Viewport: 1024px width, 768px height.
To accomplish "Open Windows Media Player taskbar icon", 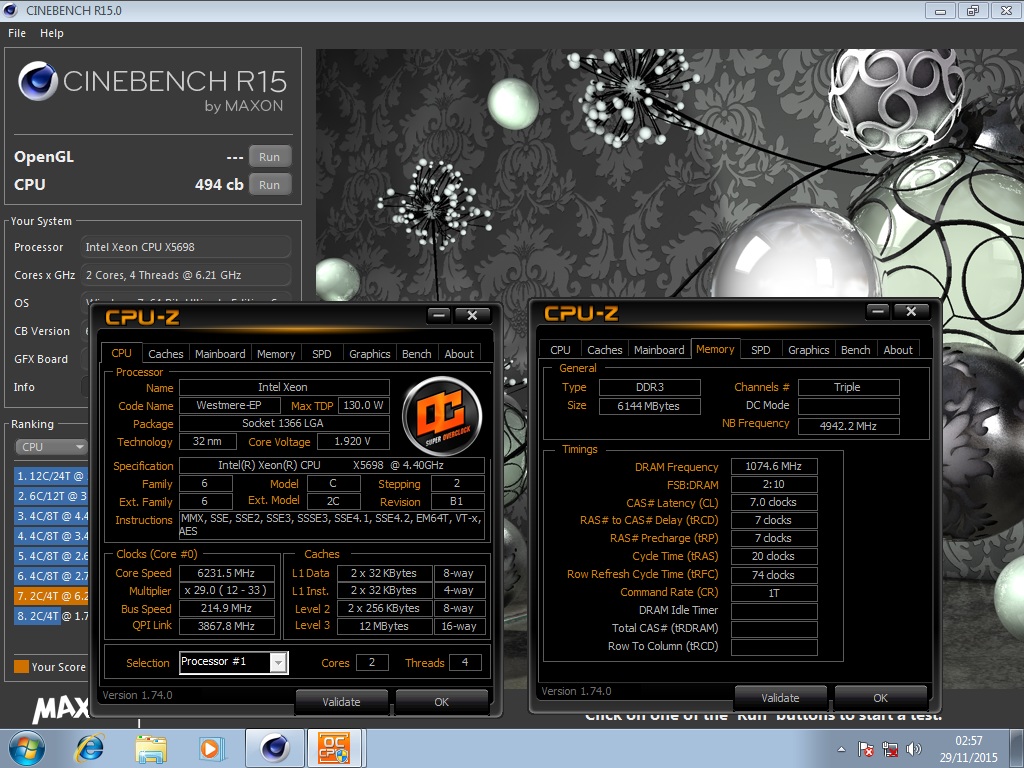I will point(211,748).
